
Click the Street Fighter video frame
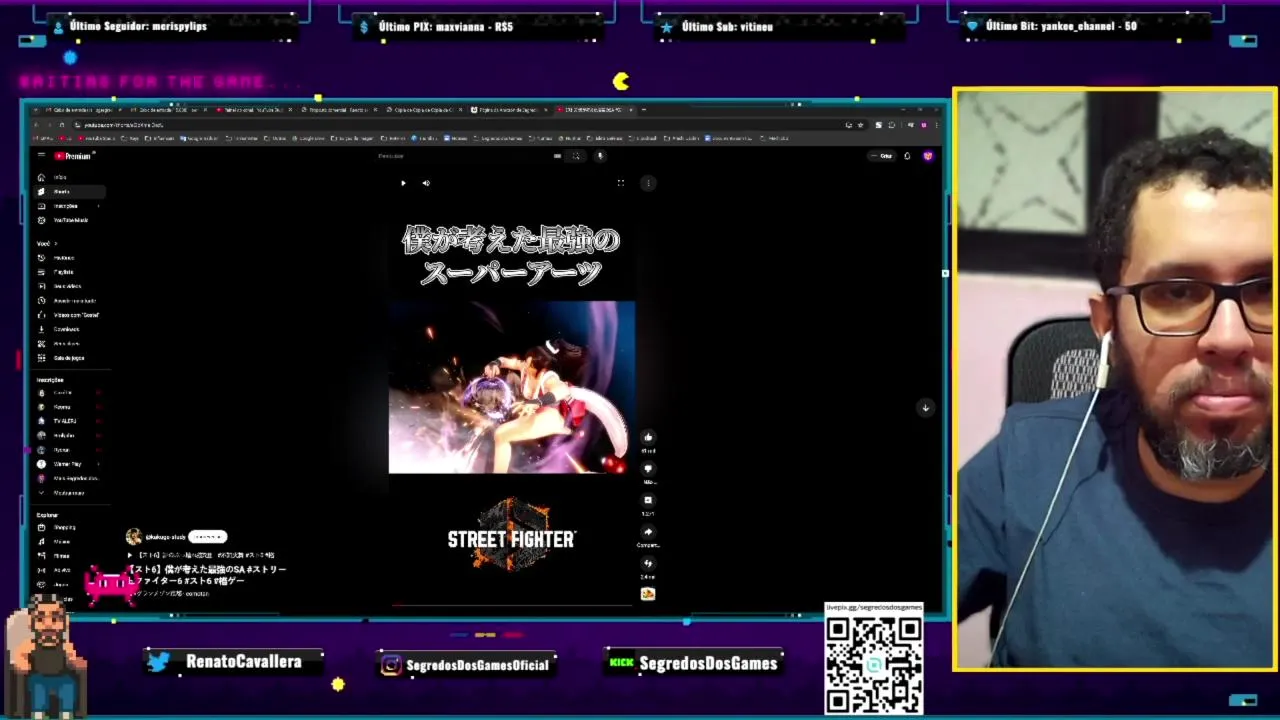point(511,387)
